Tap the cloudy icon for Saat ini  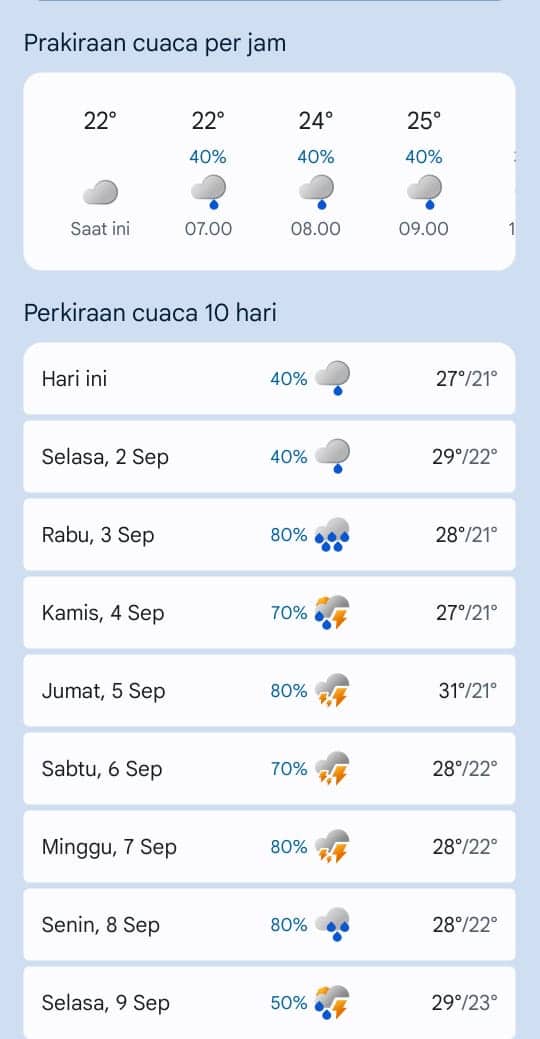100,192
